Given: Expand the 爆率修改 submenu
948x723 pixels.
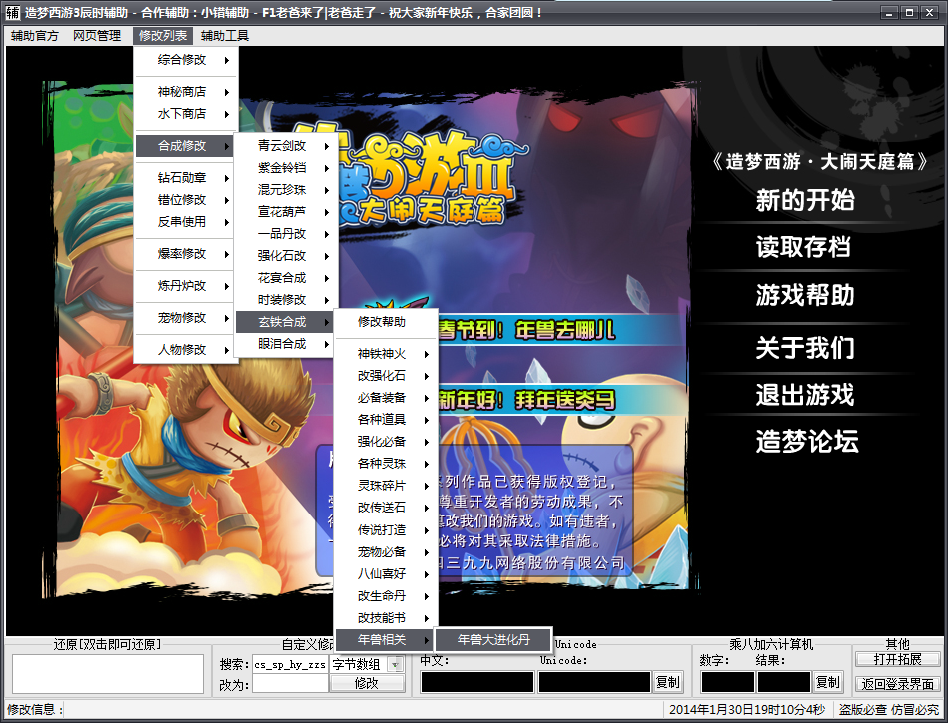Looking at the screenshot, I should (x=186, y=254).
